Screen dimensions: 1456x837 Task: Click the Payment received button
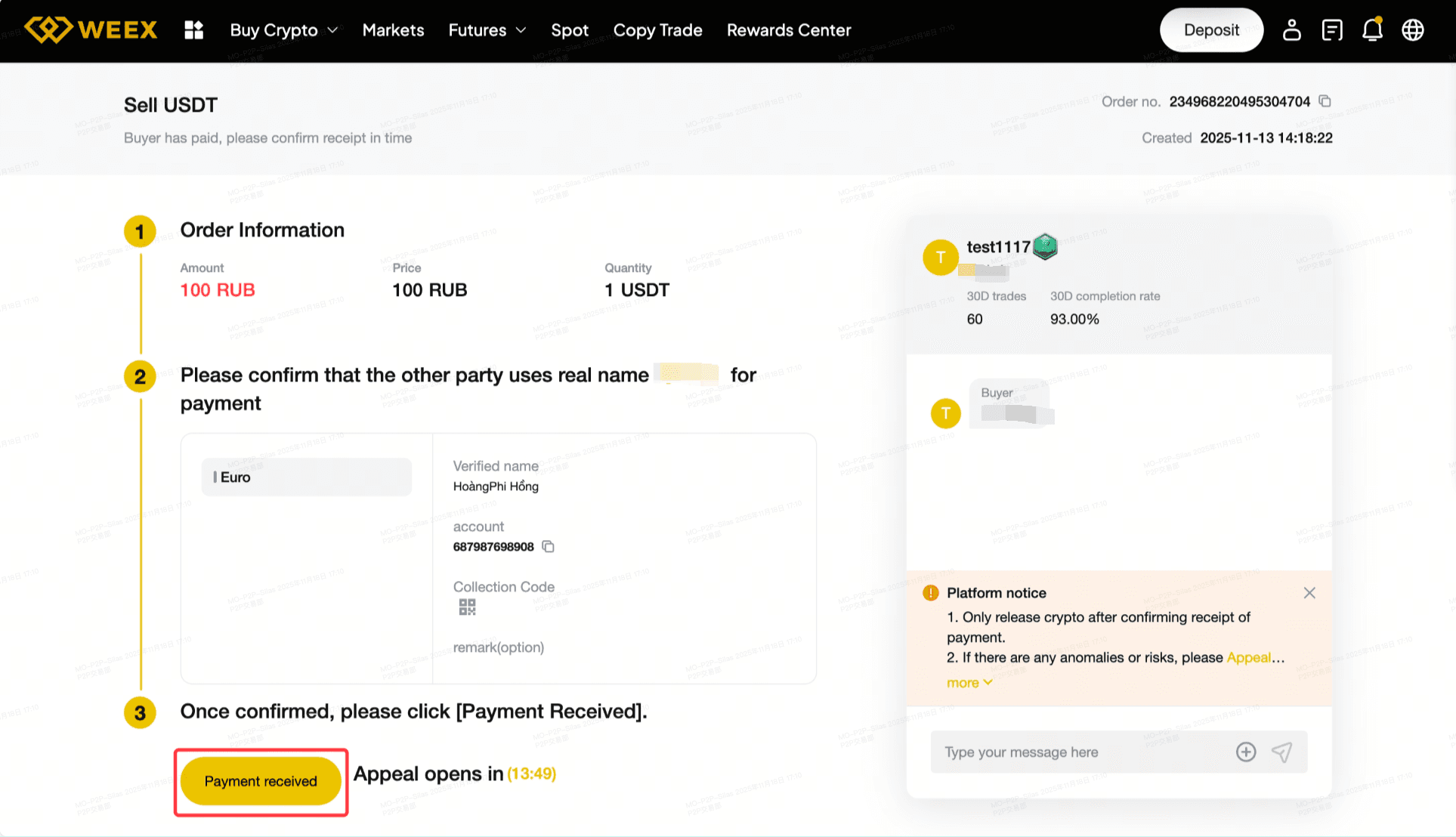coord(261,781)
